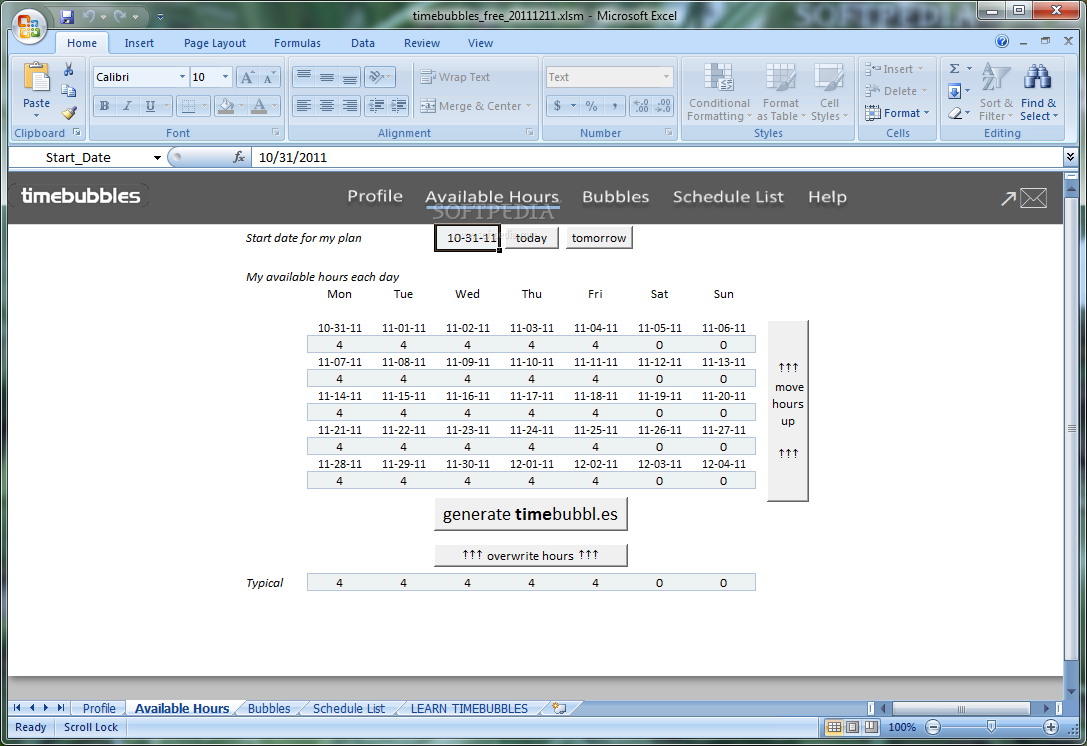This screenshot has width=1087, height=746.
Task: Open the Page Layout ribbon tab
Action: pyautogui.click(x=215, y=43)
